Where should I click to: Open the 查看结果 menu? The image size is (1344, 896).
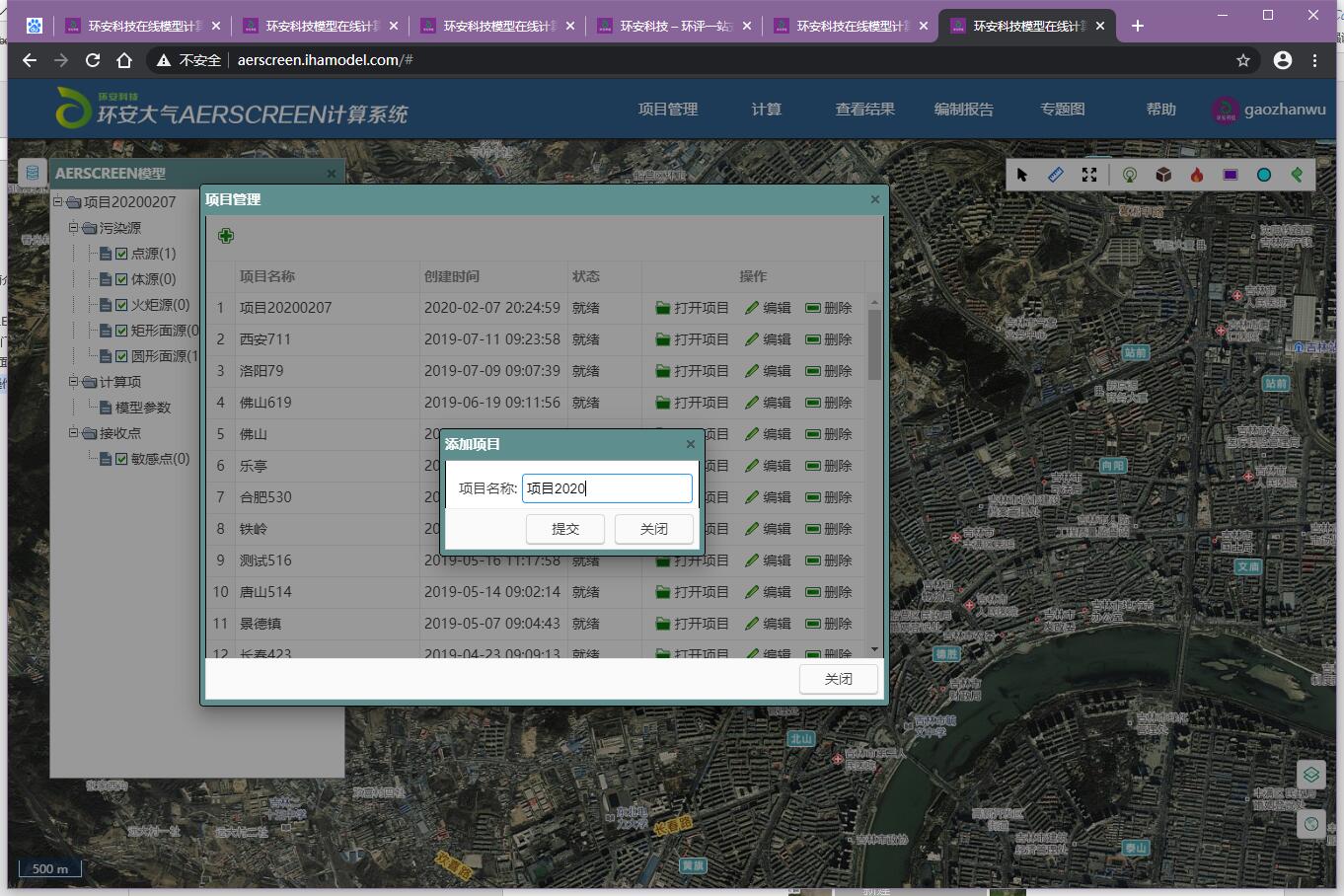pos(864,110)
